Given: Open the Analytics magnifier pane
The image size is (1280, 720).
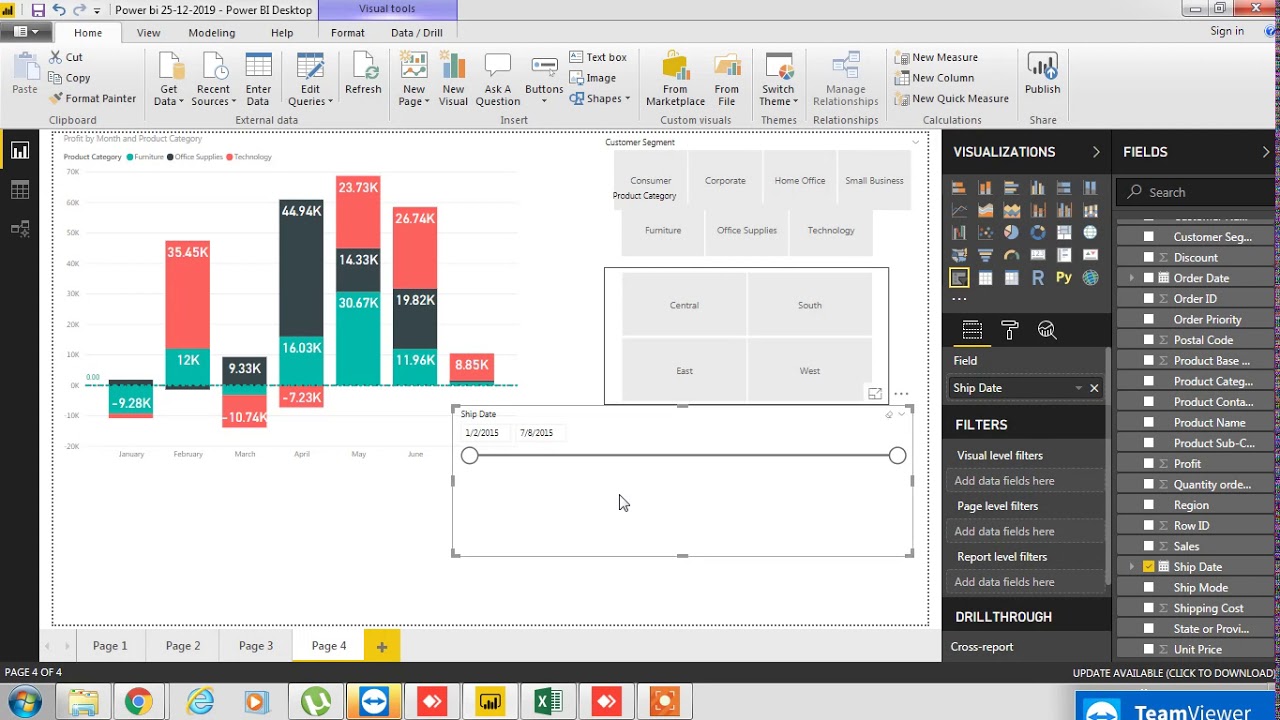Looking at the screenshot, I should (1047, 330).
